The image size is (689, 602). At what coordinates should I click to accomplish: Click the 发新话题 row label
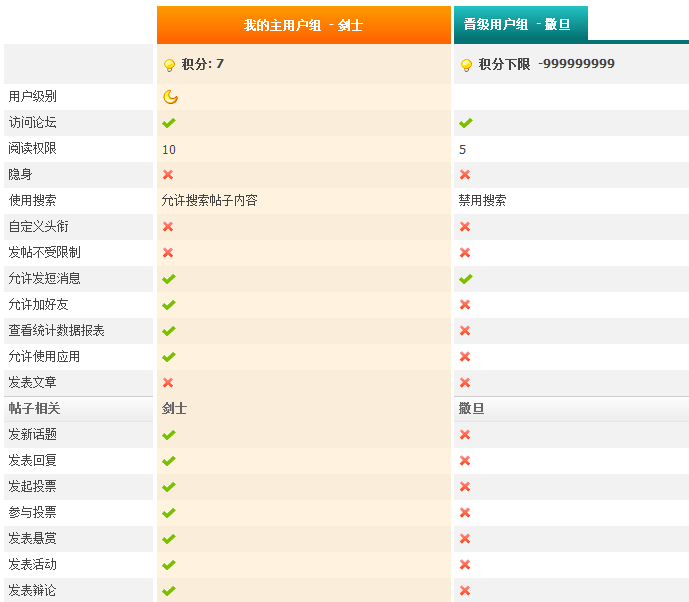pyautogui.click(x=33, y=434)
